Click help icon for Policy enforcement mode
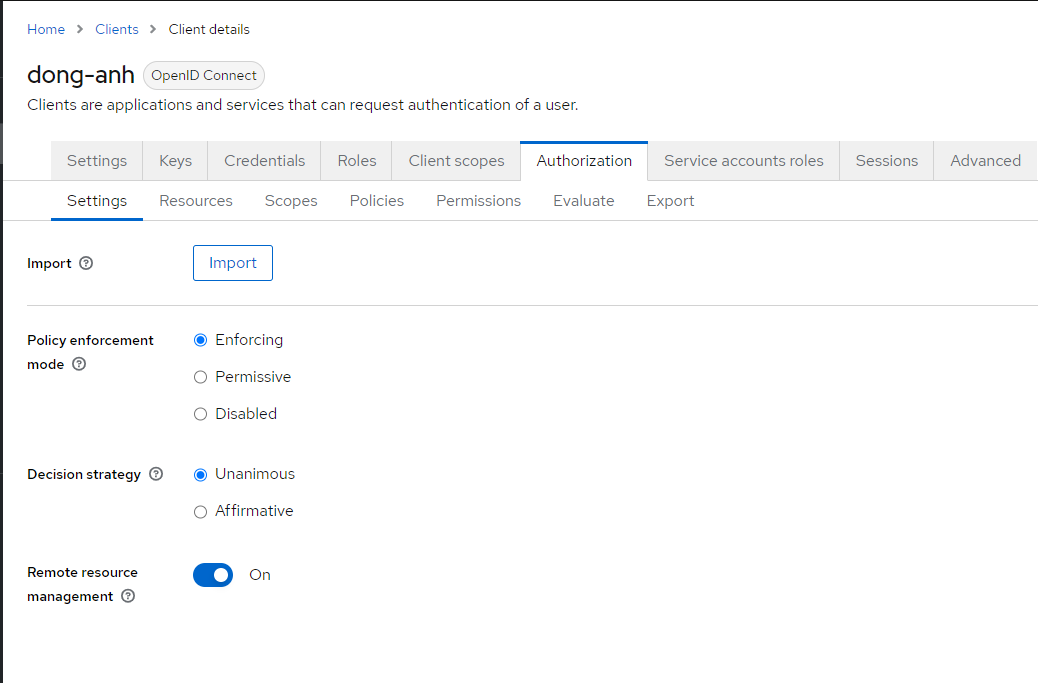1038x683 pixels. (79, 365)
